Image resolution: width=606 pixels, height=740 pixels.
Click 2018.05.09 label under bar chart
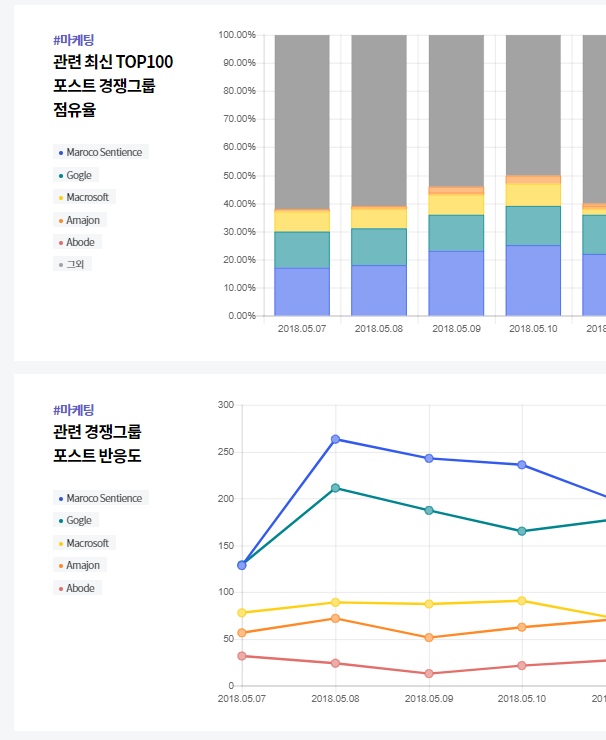tap(456, 329)
